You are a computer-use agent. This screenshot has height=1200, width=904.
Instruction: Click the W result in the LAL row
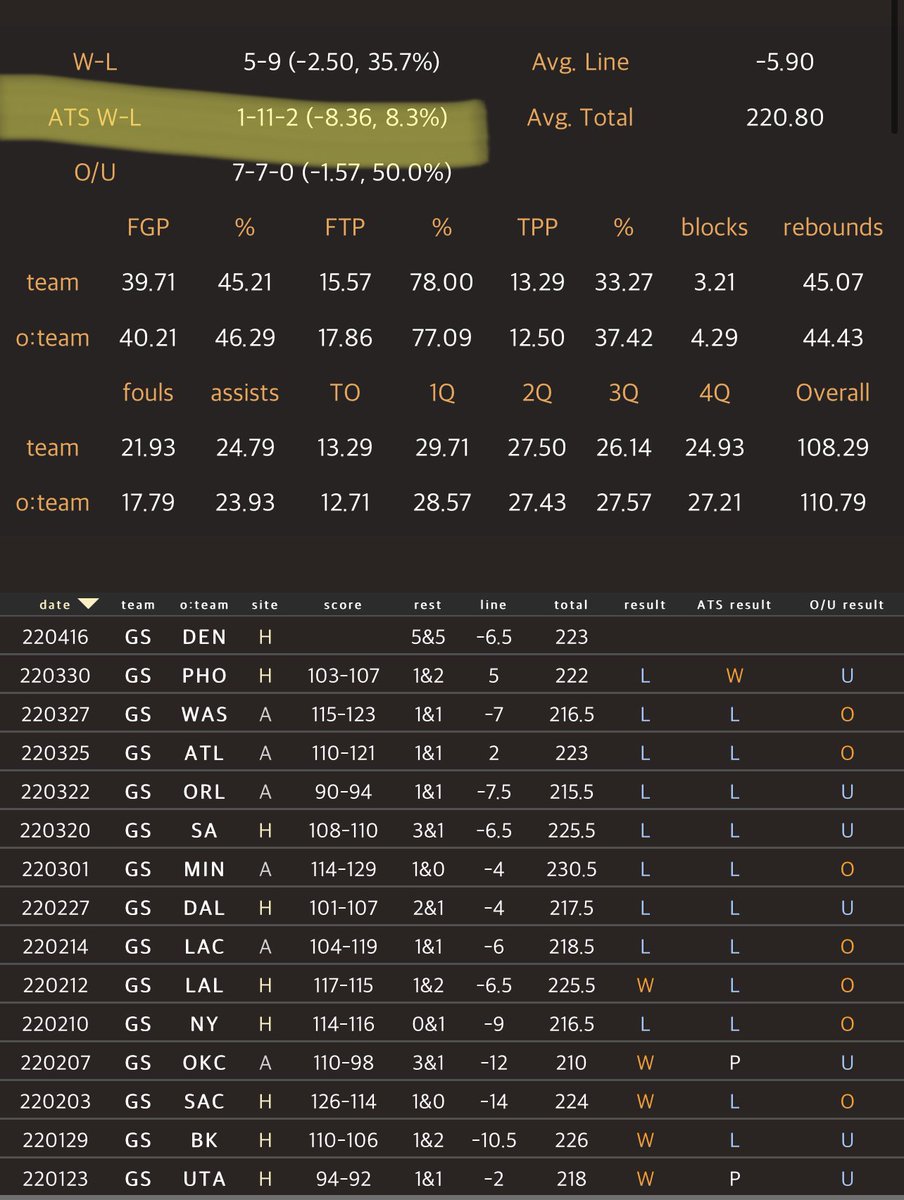[645, 986]
